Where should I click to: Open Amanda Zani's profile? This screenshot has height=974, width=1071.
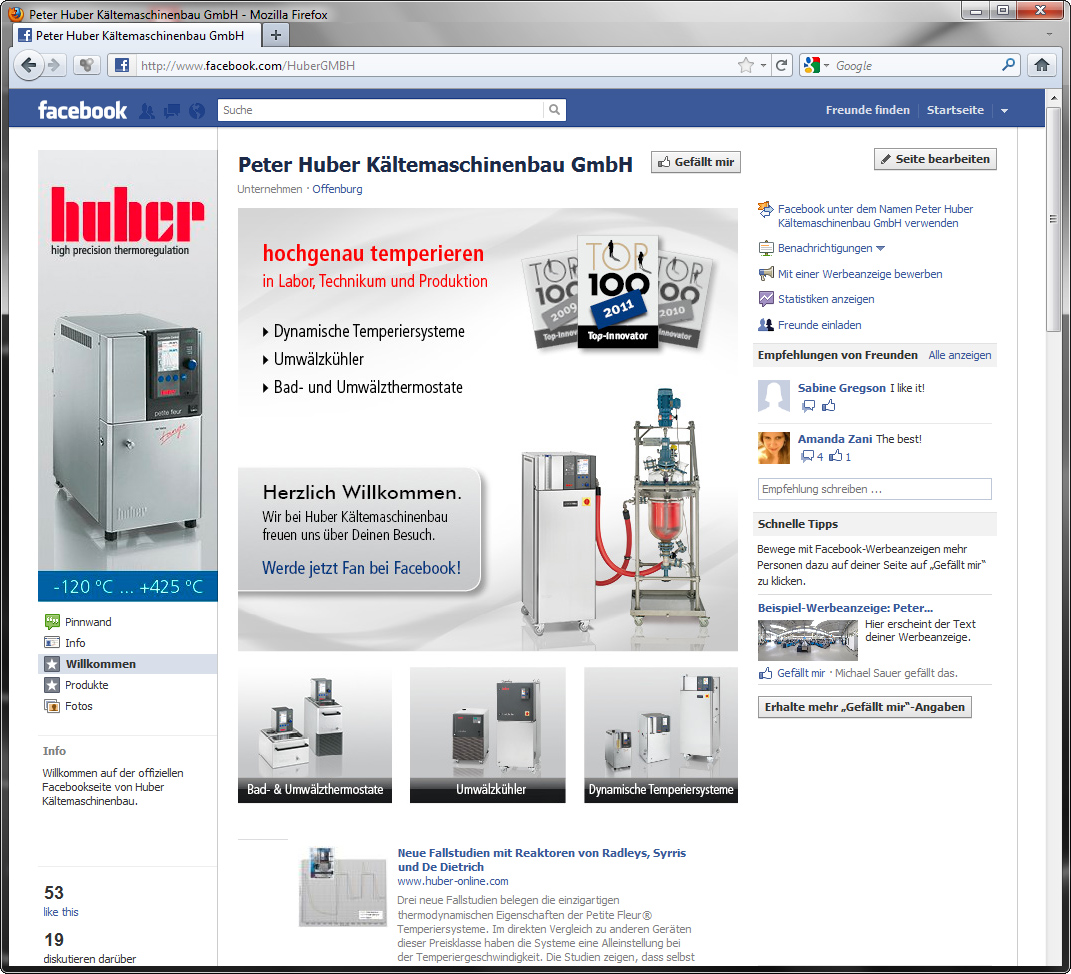click(x=835, y=439)
